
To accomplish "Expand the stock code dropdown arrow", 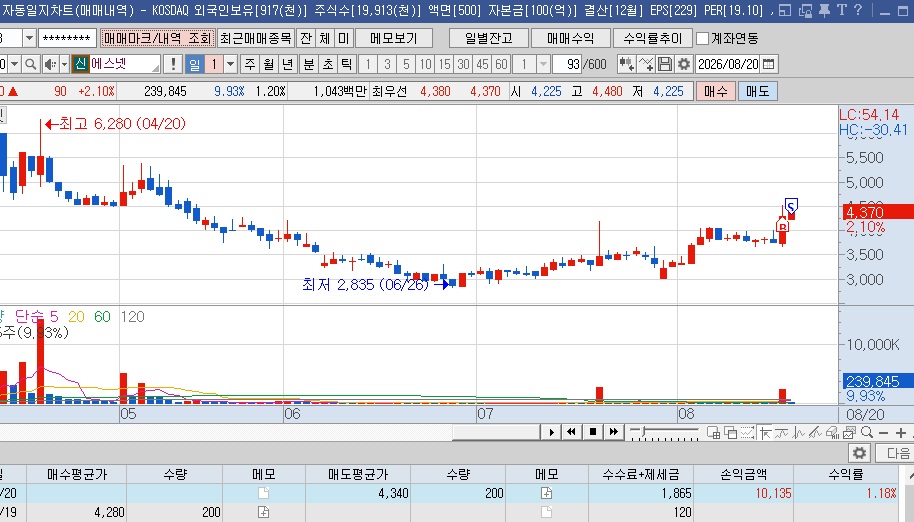I will [x=14, y=64].
